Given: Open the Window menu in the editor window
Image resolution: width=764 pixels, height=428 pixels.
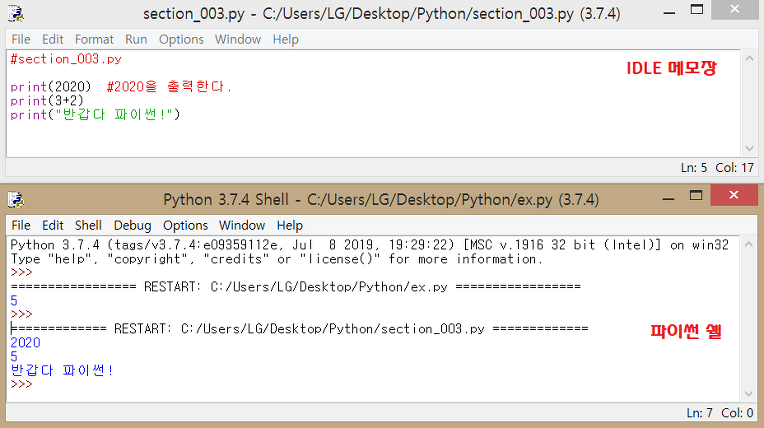Looking at the screenshot, I should pyautogui.click(x=238, y=39).
